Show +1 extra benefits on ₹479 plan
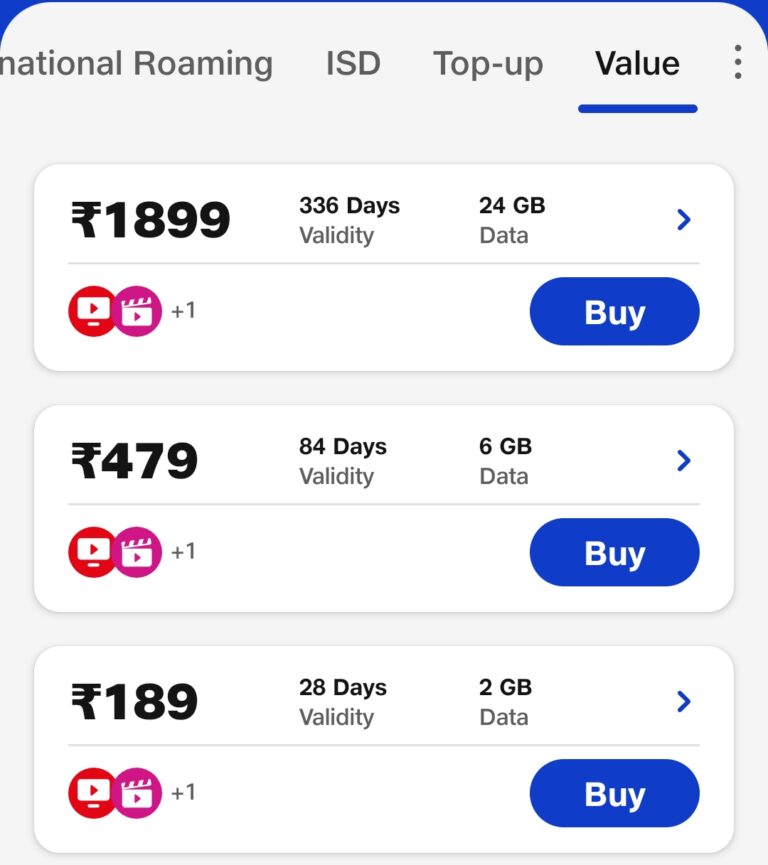 pyautogui.click(x=184, y=551)
